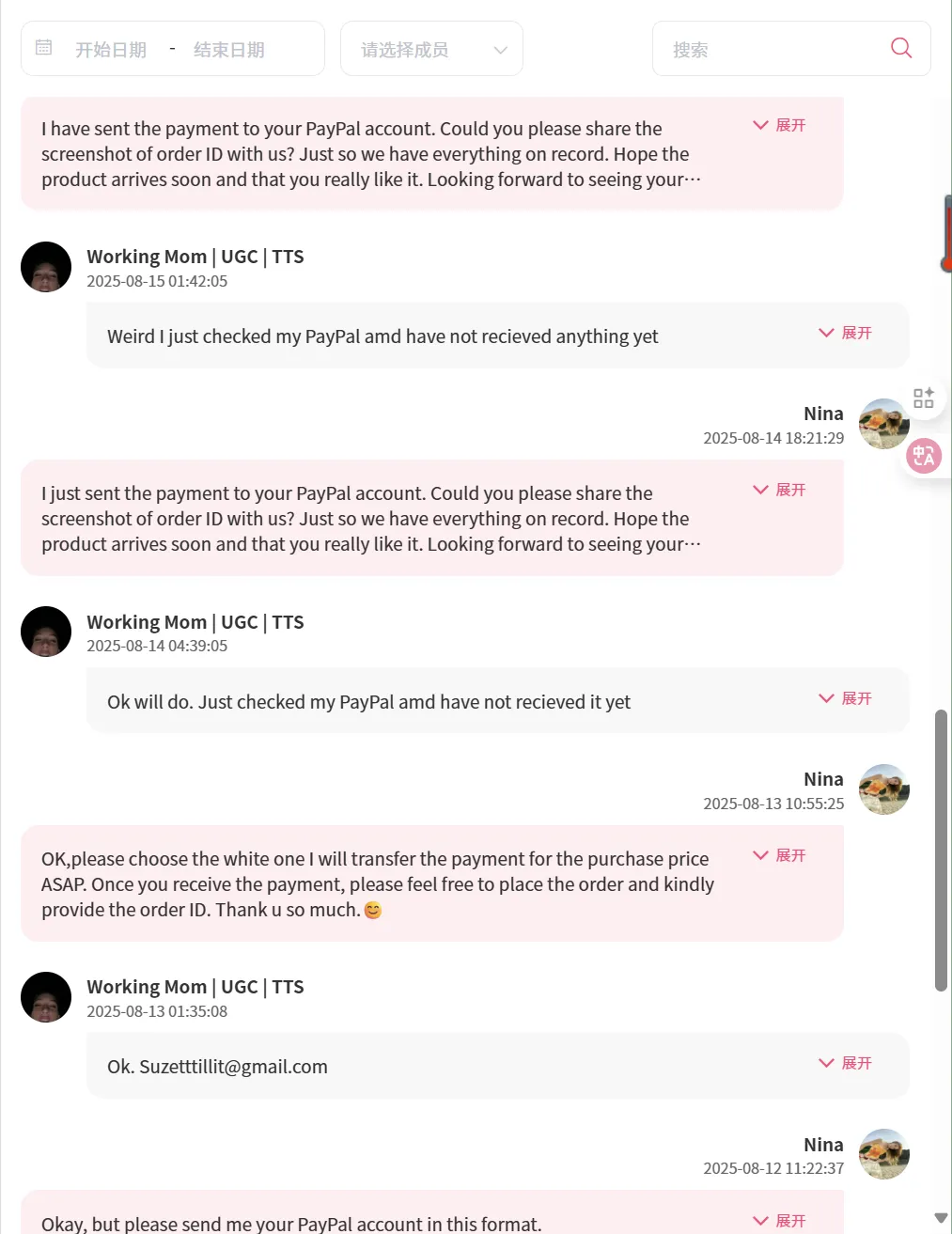Click the 开始日期 start date field

111,50
